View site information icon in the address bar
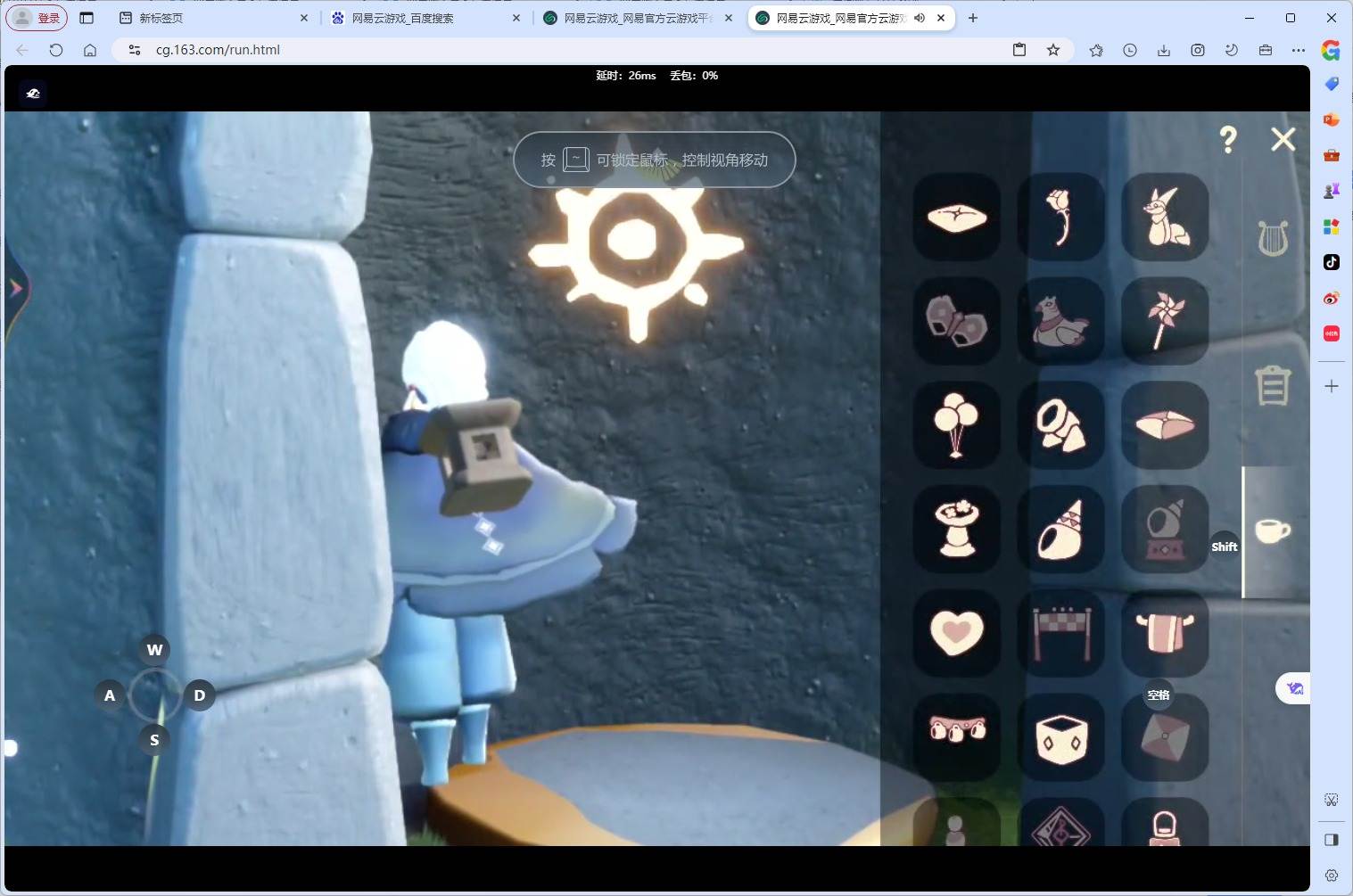Viewport: 1353px width, 896px height. [x=135, y=50]
